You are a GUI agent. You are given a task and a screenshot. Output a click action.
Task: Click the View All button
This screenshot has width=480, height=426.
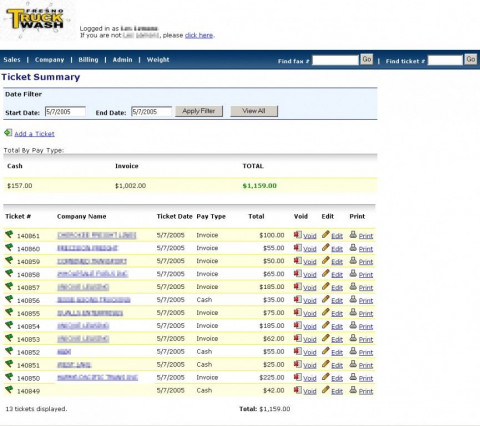pyautogui.click(x=254, y=111)
